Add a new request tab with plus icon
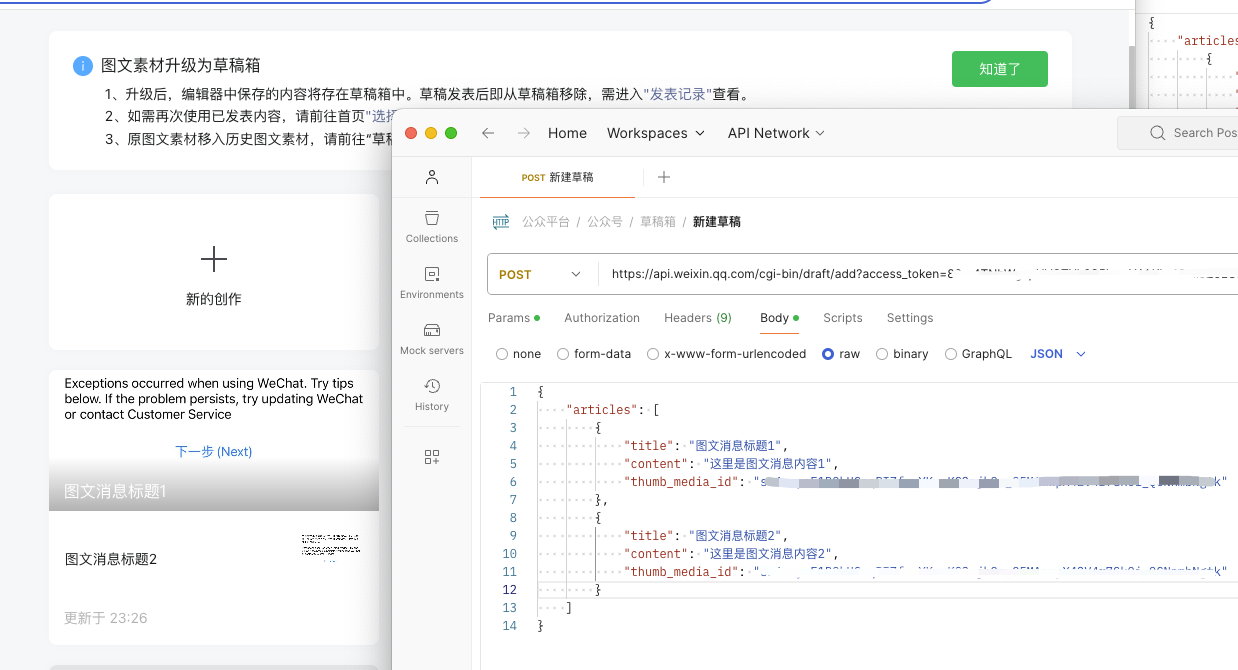The height and width of the screenshot is (670, 1238). pos(664,177)
